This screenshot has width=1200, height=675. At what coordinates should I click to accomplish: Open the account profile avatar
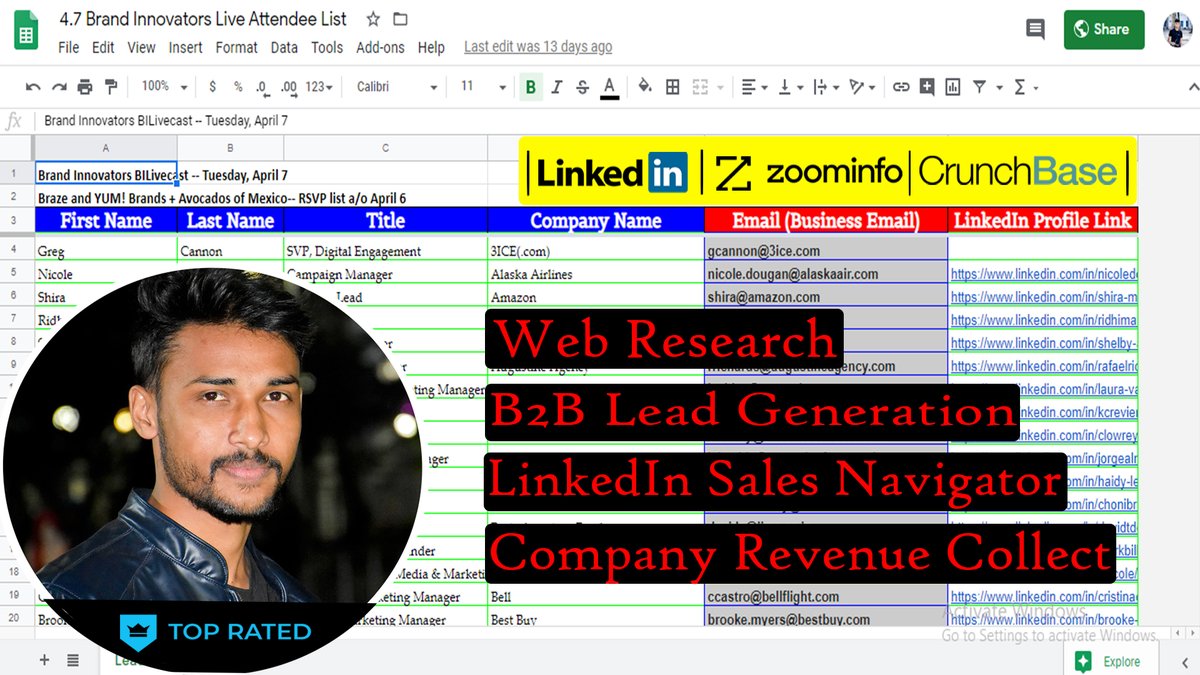coord(1177,29)
